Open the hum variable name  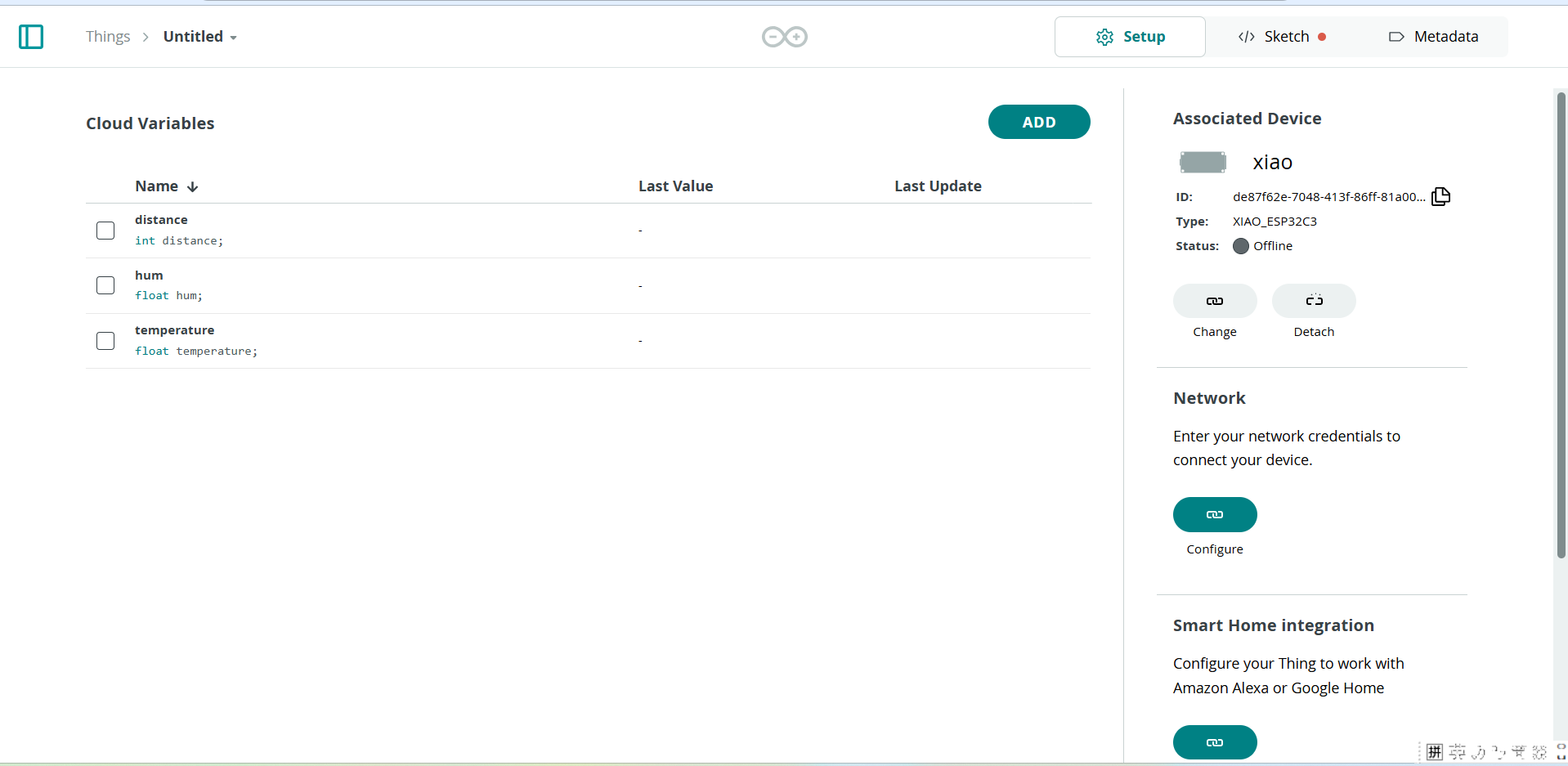tap(149, 275)
